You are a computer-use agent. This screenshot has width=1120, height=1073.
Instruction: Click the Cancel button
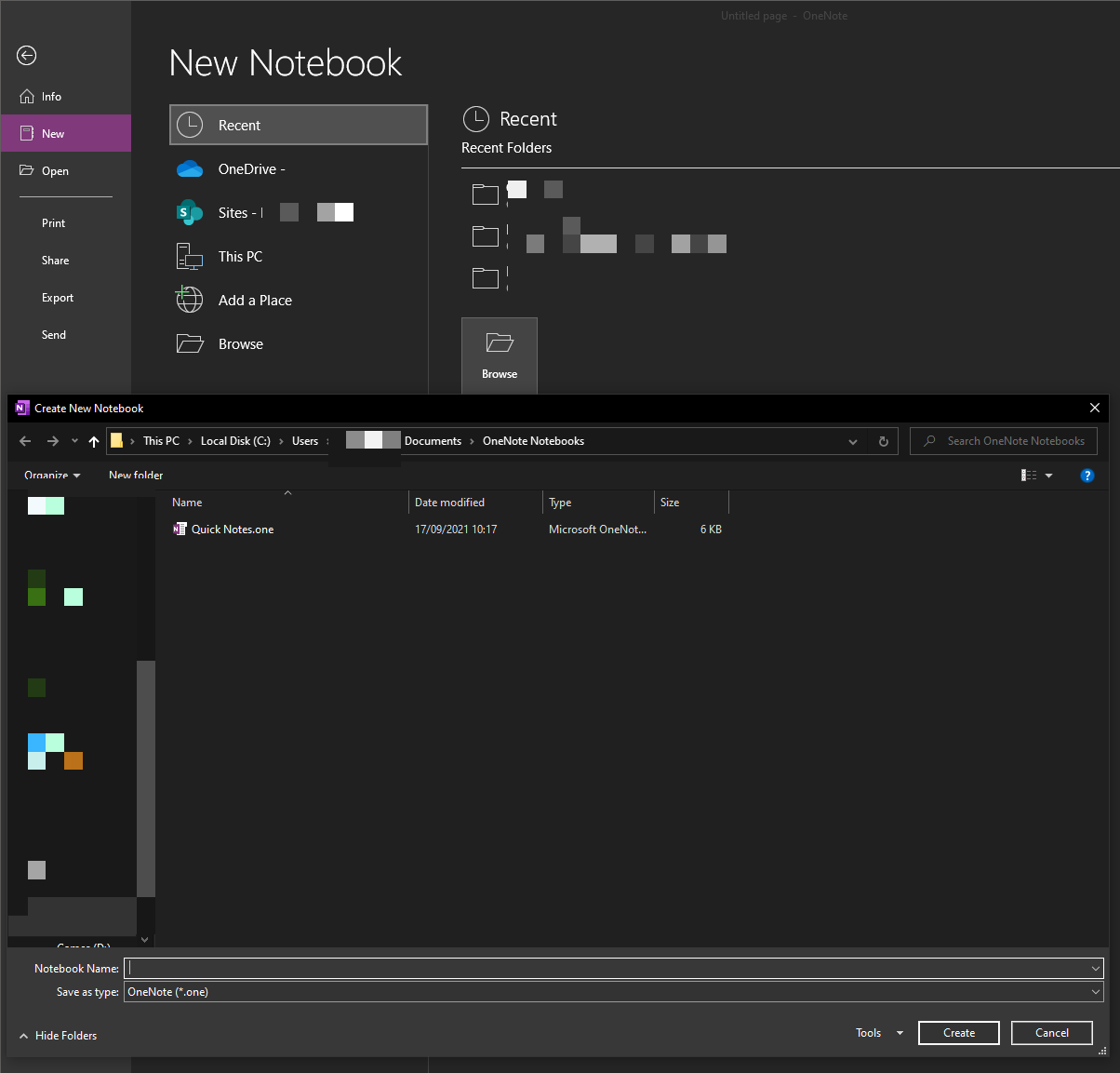coord(1052,1033)
